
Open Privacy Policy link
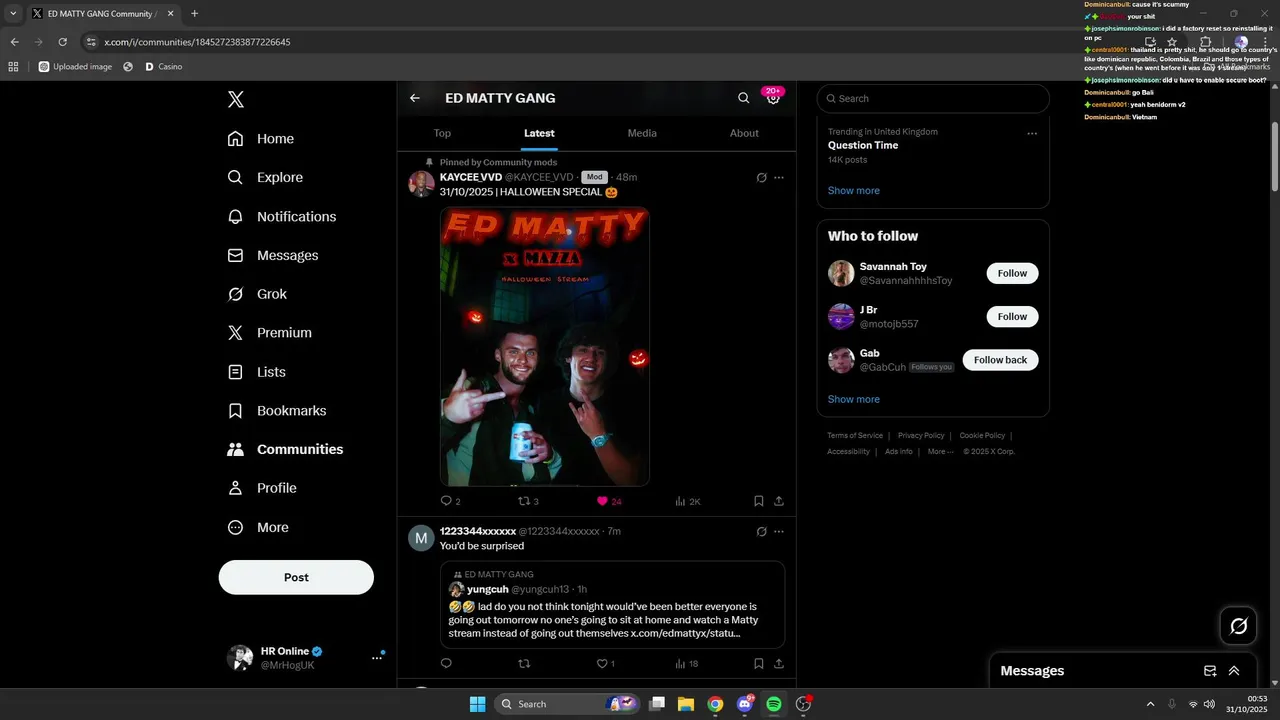[x=921, y=436]
